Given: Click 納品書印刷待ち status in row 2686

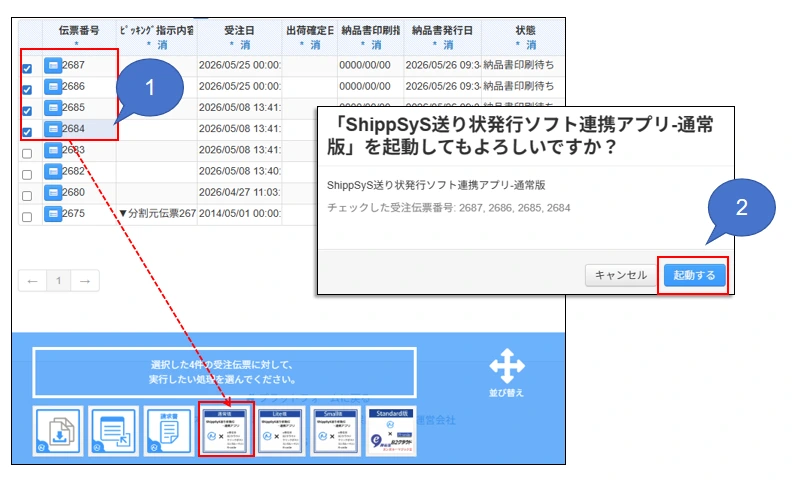Looking at the screenshot, I should click(519, 86).
